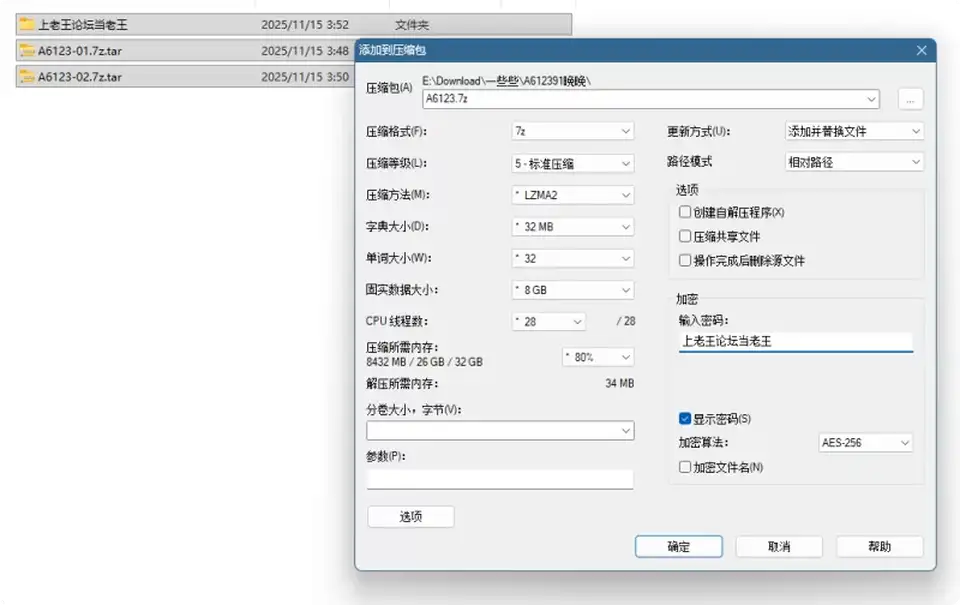960x605 pixels.
Task: Open 更新方式 添加并替换文件 dropdown
Action: pyautogui.click(x=854, y=131)
